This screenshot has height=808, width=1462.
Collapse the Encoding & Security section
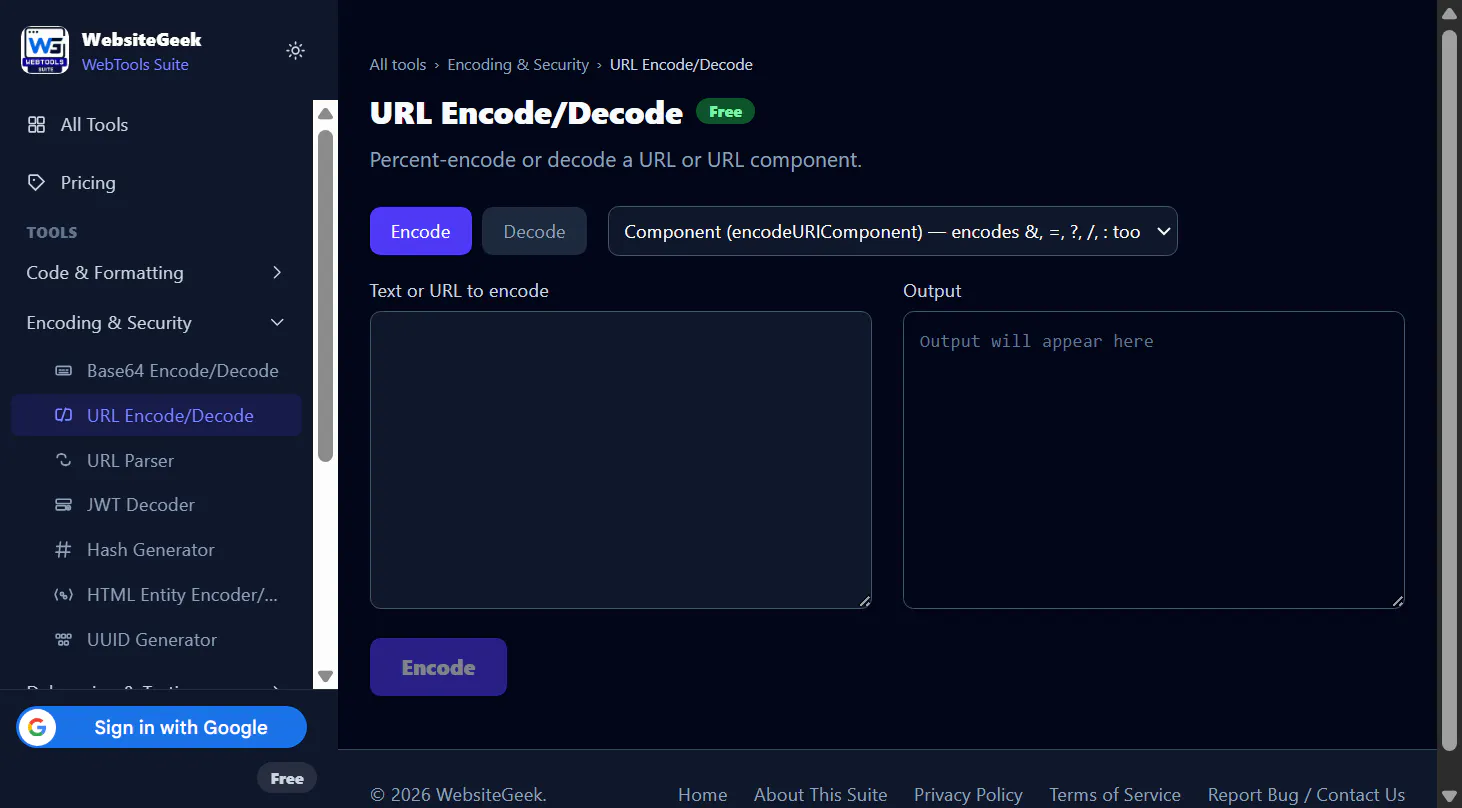[156, 322]
